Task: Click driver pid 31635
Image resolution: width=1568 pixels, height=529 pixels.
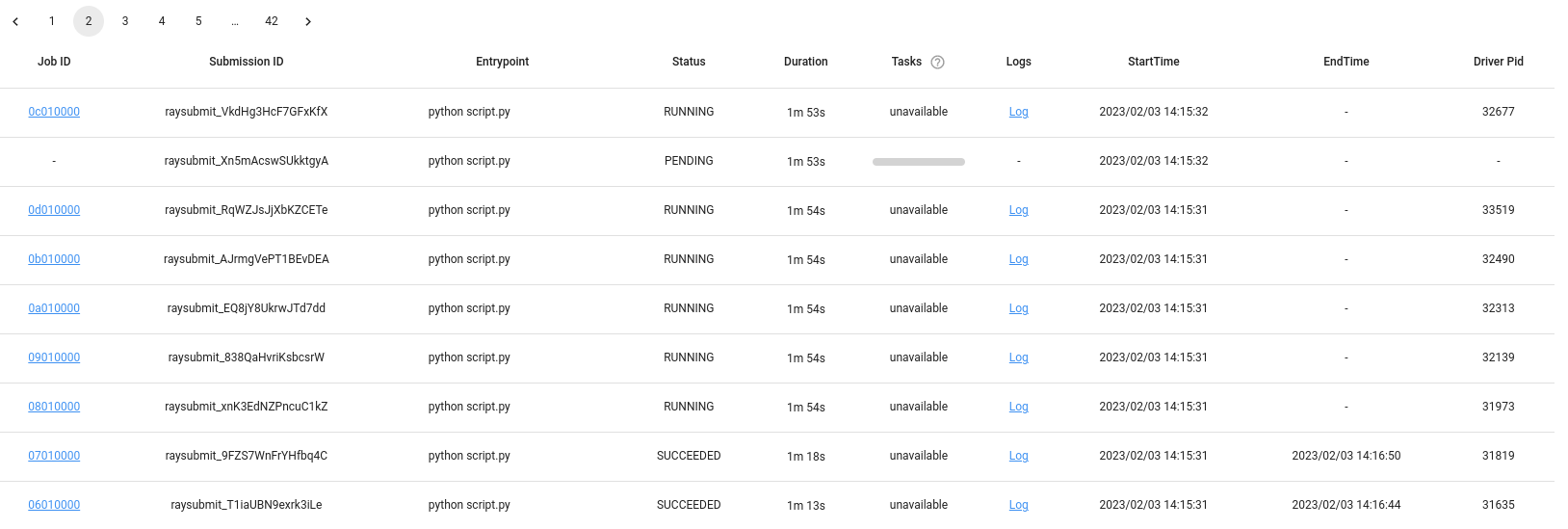Action: [1499, 505]
